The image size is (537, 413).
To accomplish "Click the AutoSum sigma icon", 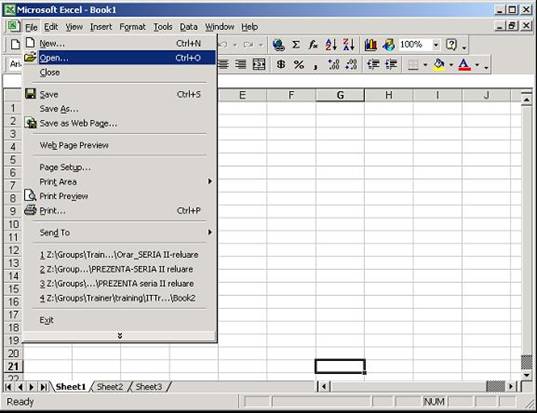I will (296, 45).
